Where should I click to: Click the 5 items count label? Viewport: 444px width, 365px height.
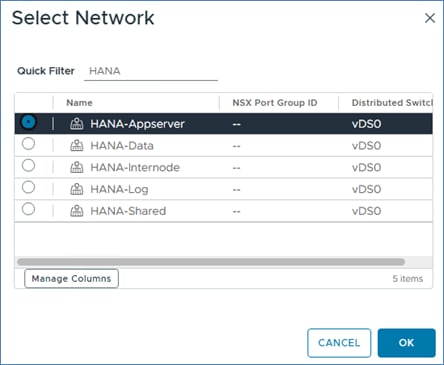(408, 278)
